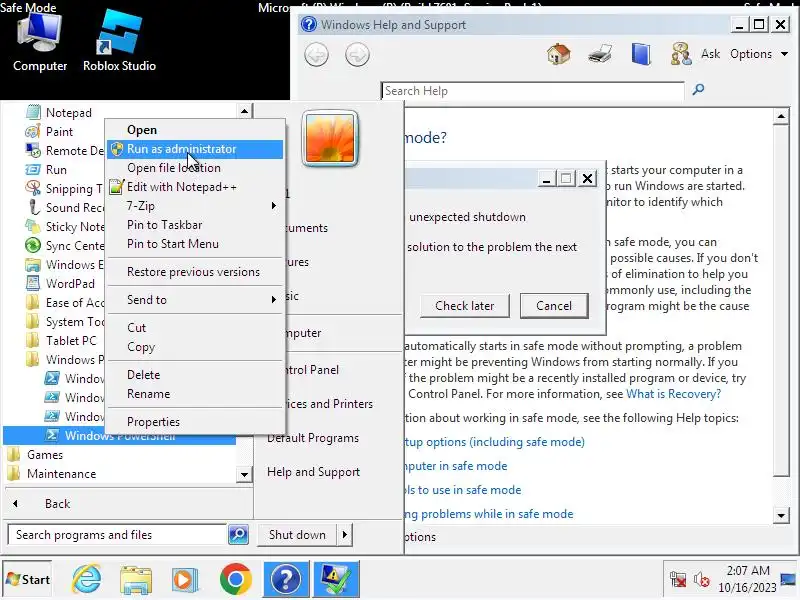Viewport: 800px width, 600px height.
Task: Open the Options dropdown in Help window
Action: click(x=759, y=54)
